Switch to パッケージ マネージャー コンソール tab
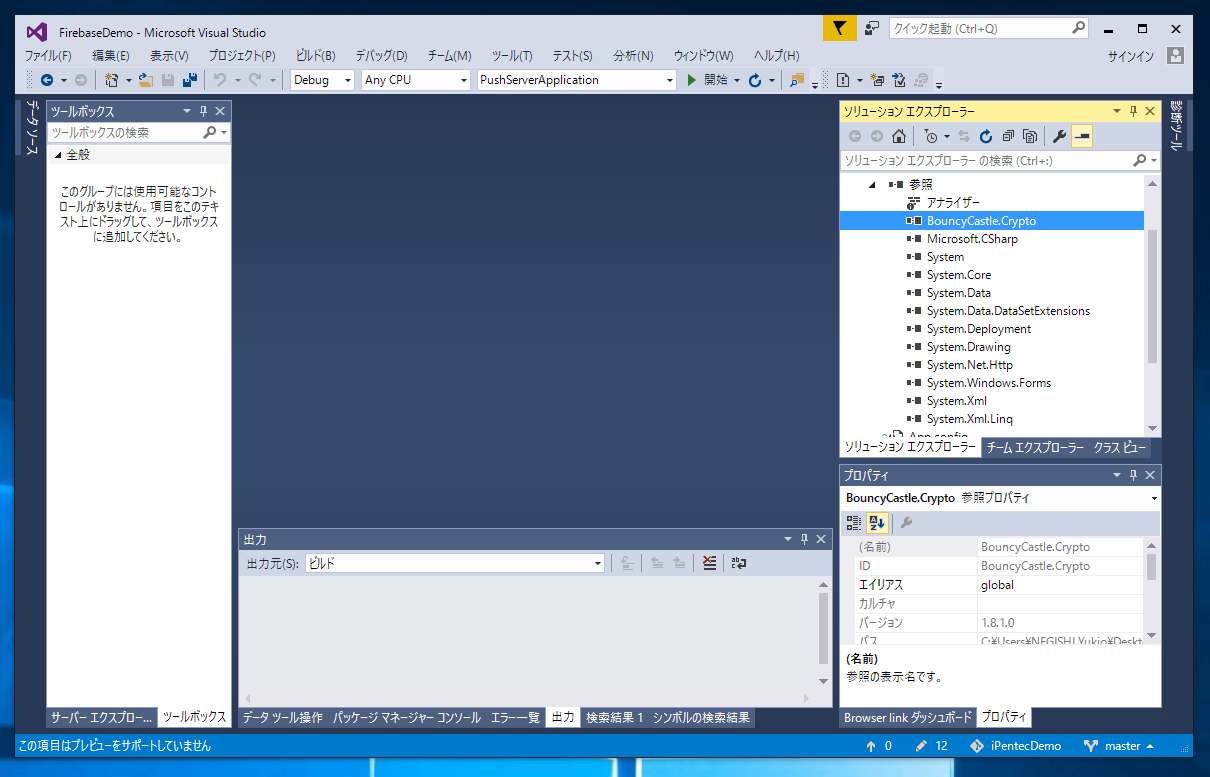Viewport: 1210px width, 777px height. tap(406, 718)
